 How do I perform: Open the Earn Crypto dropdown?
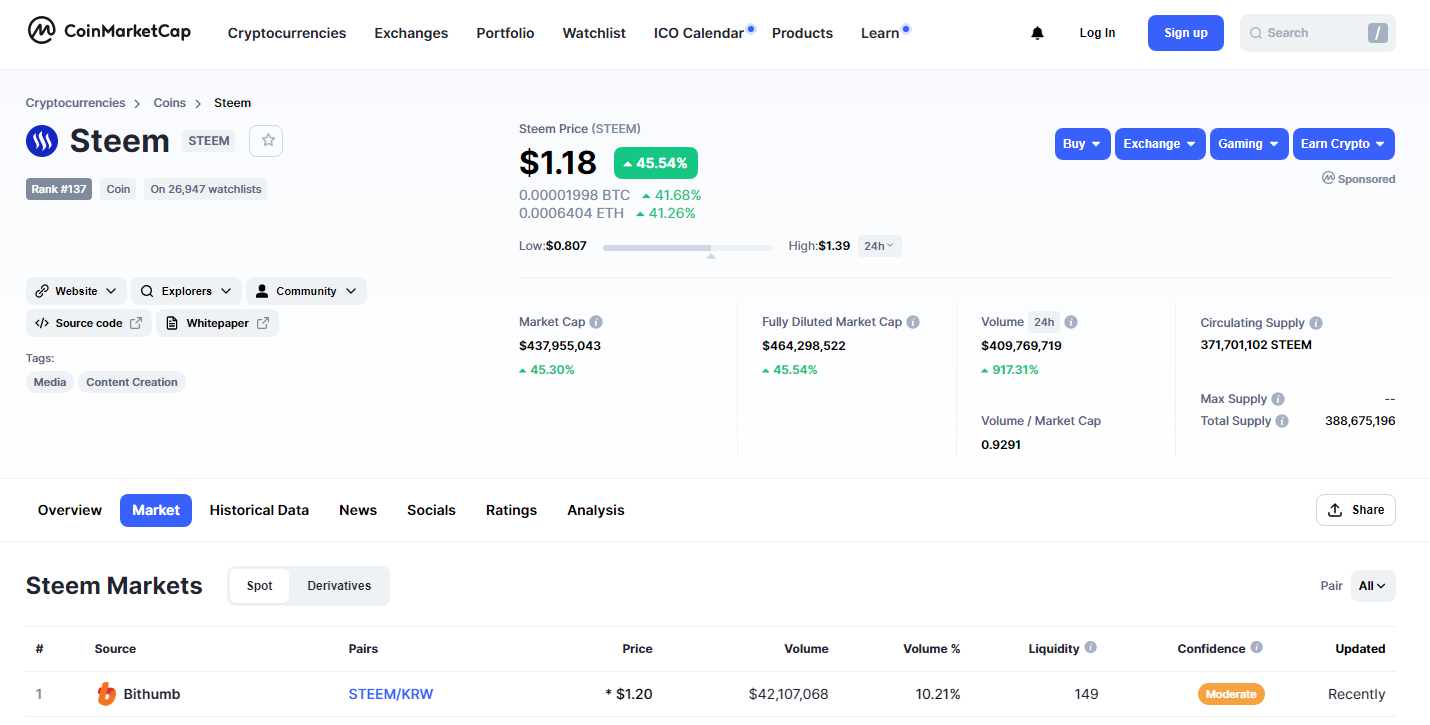click(x=1344, y=144)
